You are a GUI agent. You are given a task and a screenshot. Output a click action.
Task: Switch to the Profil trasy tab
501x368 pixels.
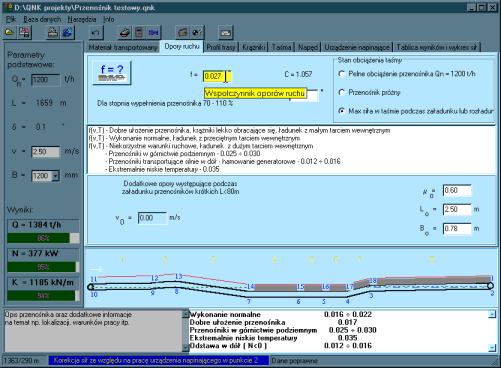point(221,47)
